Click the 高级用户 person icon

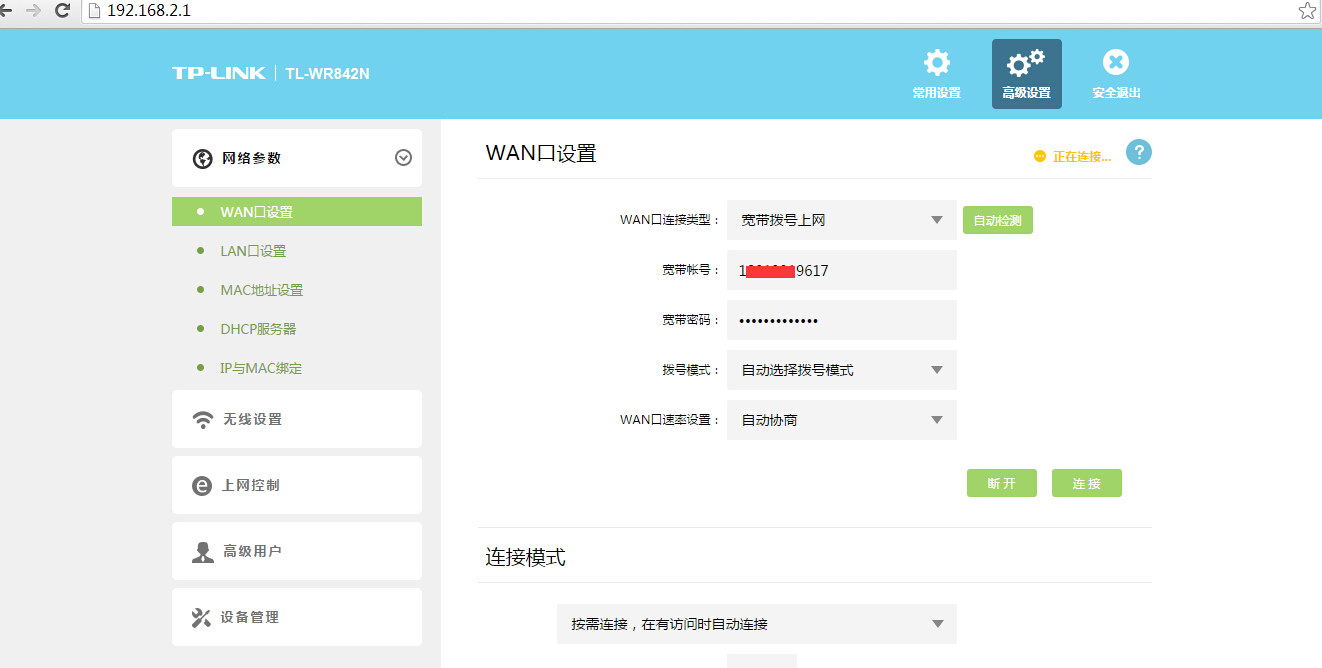point(202,552)
